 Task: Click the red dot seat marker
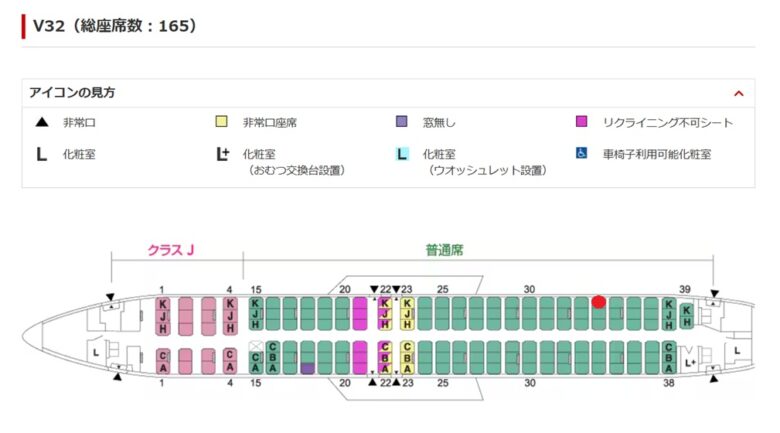click(598, 302)
